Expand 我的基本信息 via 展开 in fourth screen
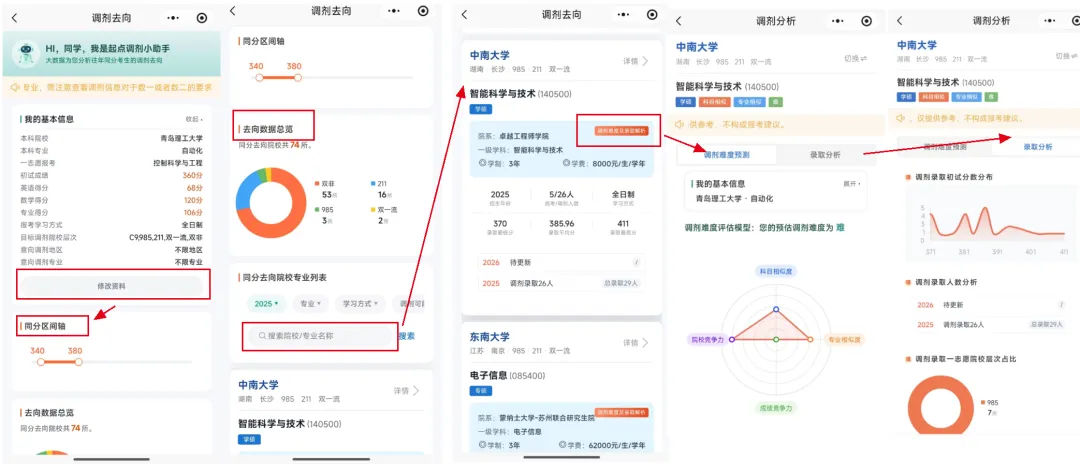The height and width of the screenshot is (473, 1080). point(851,184)
